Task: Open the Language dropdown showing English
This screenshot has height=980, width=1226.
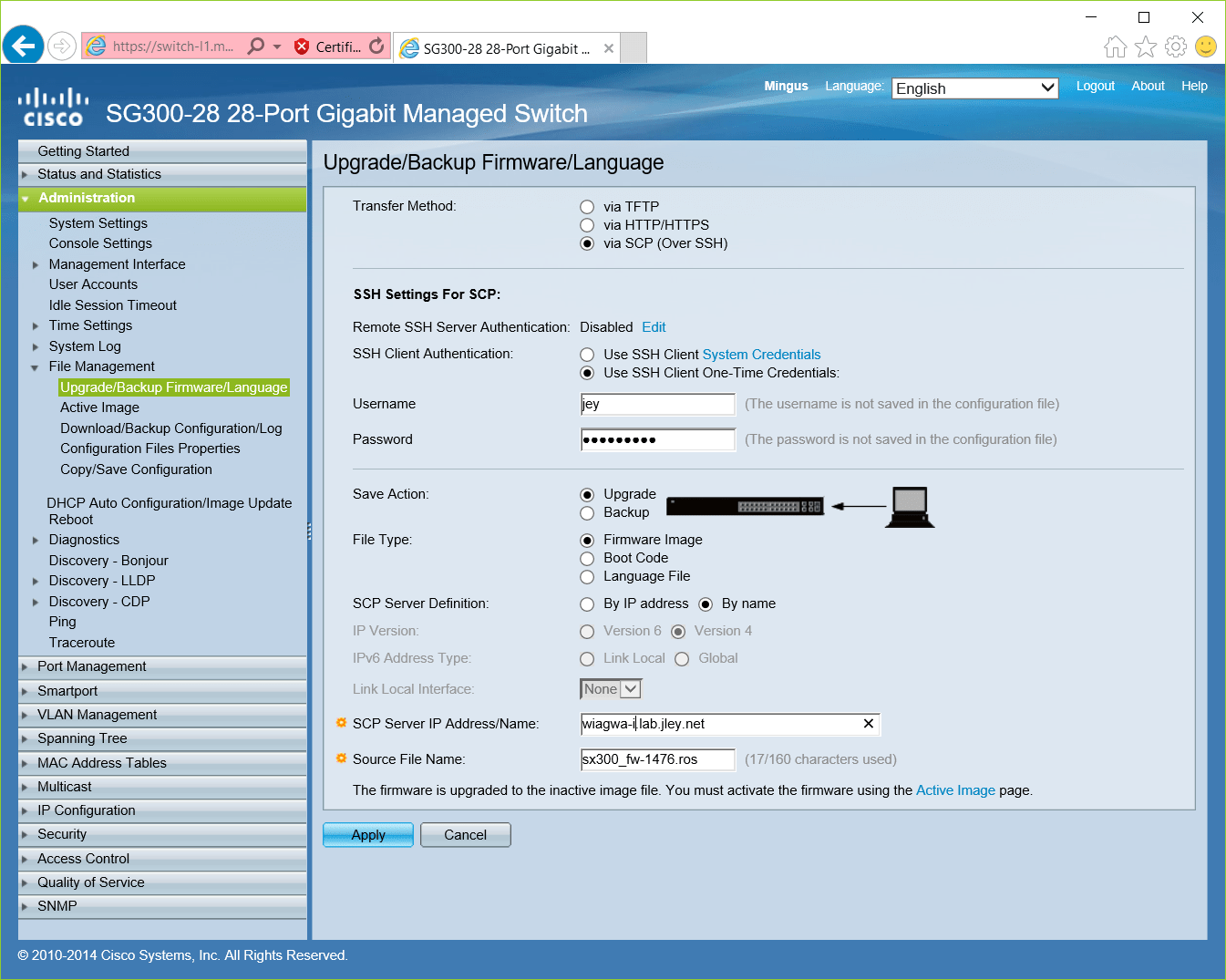Action: [974, 88]
